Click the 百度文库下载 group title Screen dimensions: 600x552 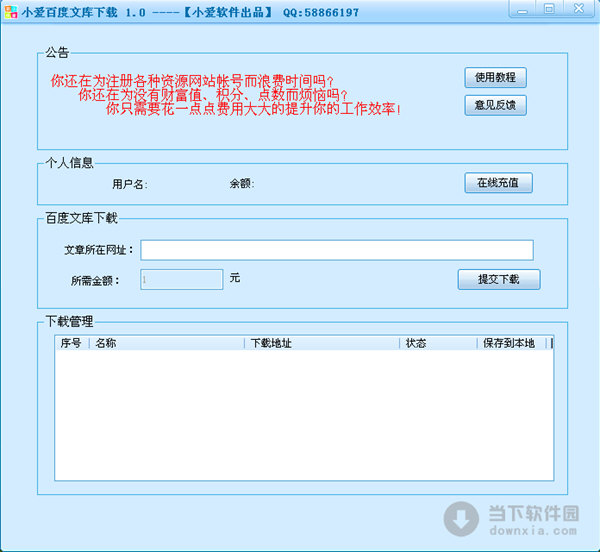(x=81, y=218)
